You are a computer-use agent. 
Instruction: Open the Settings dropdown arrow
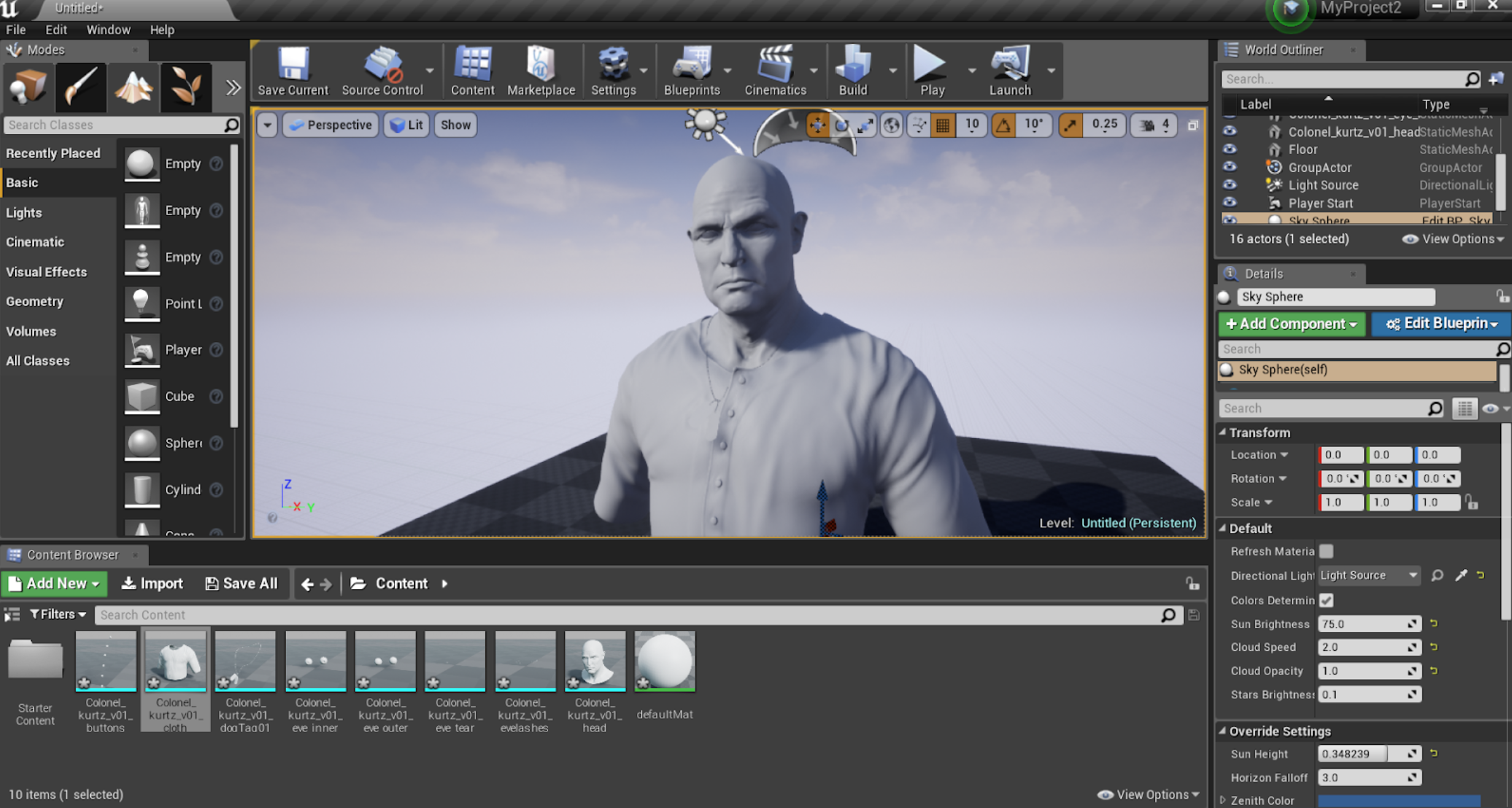coord(644,71)
